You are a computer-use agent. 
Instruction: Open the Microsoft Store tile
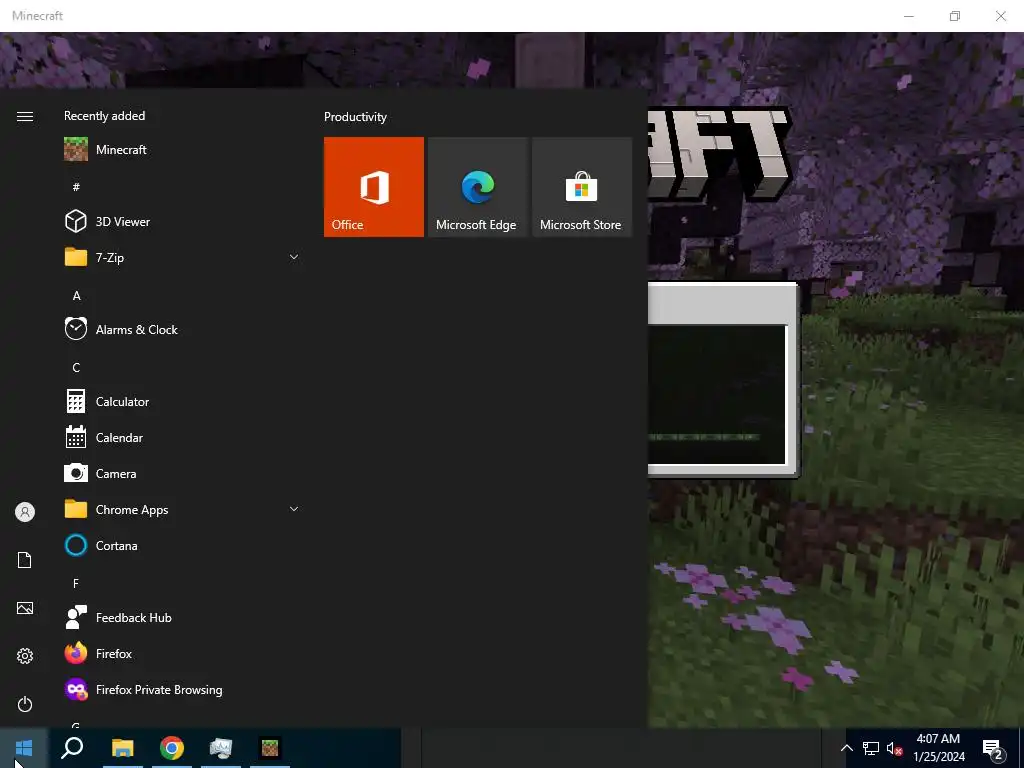tap(582, 187)
